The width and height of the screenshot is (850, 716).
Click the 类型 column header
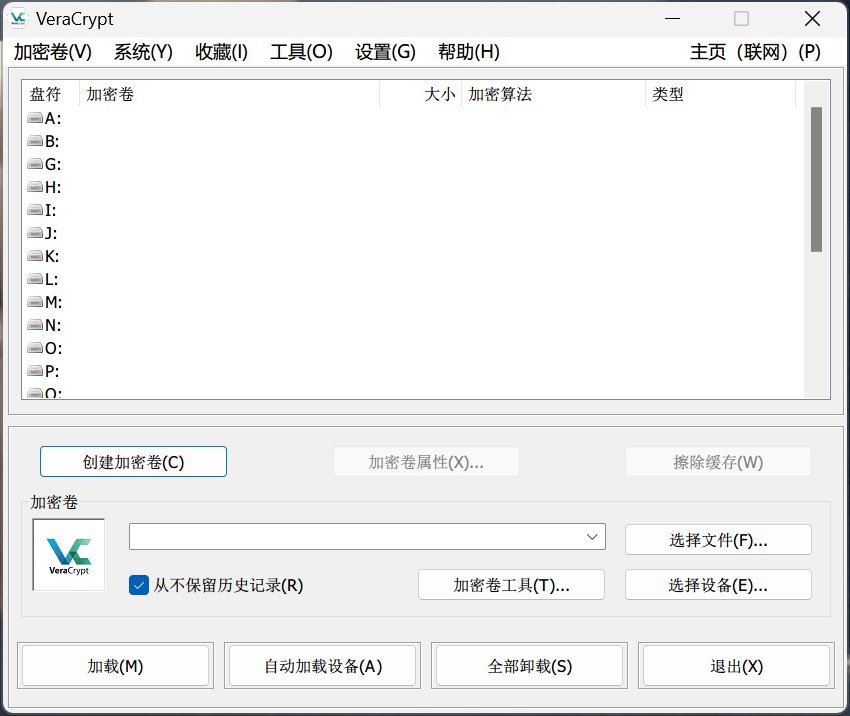721,94
